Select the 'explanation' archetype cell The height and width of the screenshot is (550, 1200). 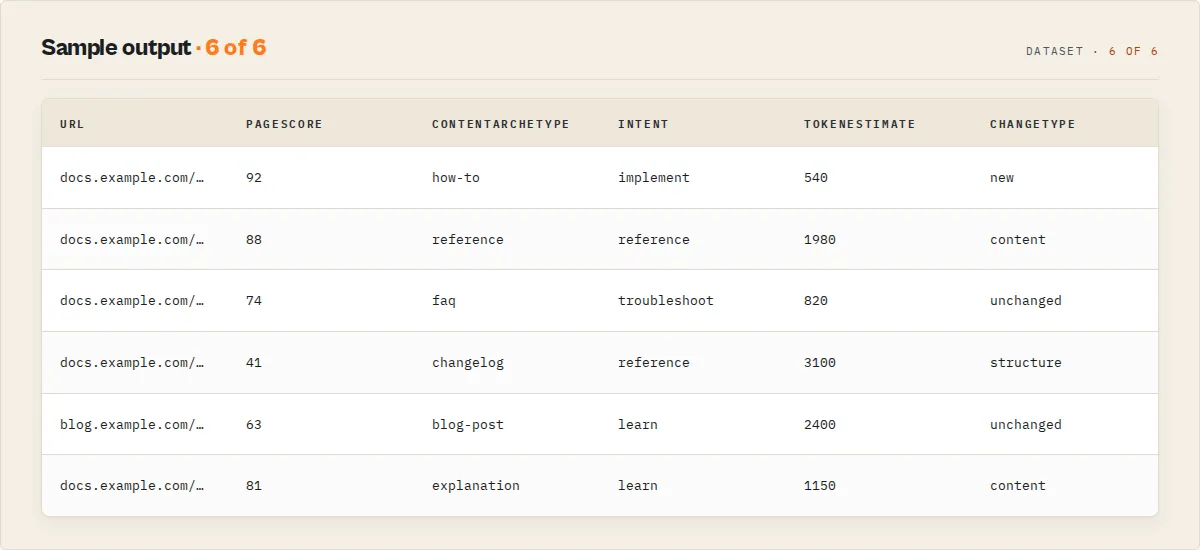point(476,486)
